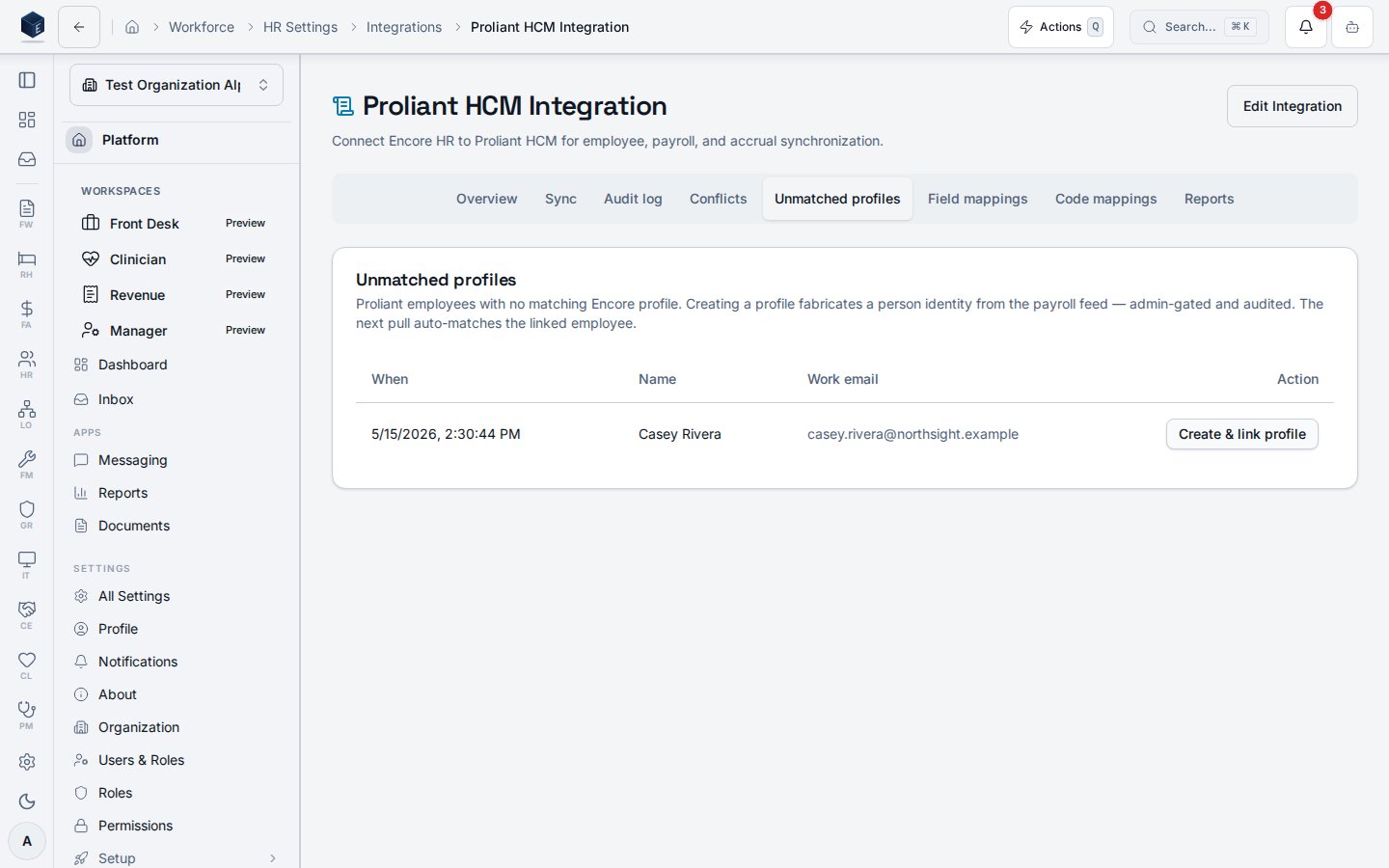
Task: Open the Actions menu
Action: pyautogui.click(x=1061, y=27)
